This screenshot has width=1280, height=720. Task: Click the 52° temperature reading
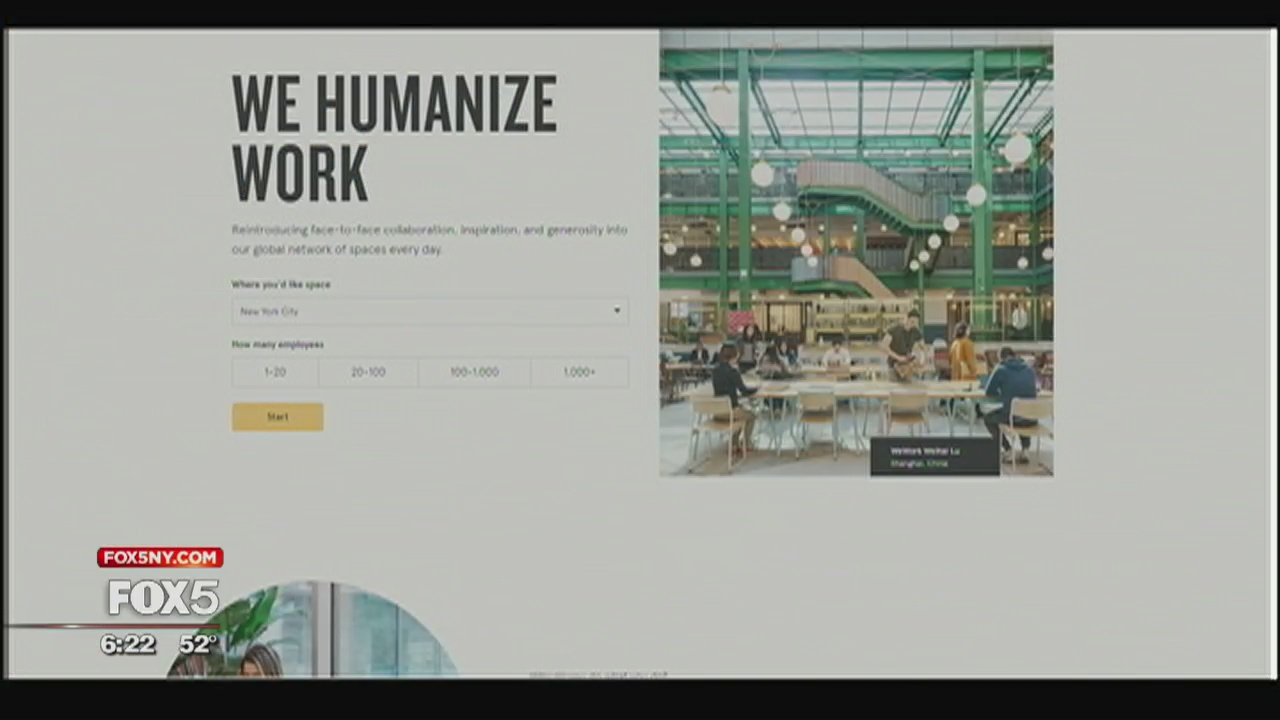198,645
